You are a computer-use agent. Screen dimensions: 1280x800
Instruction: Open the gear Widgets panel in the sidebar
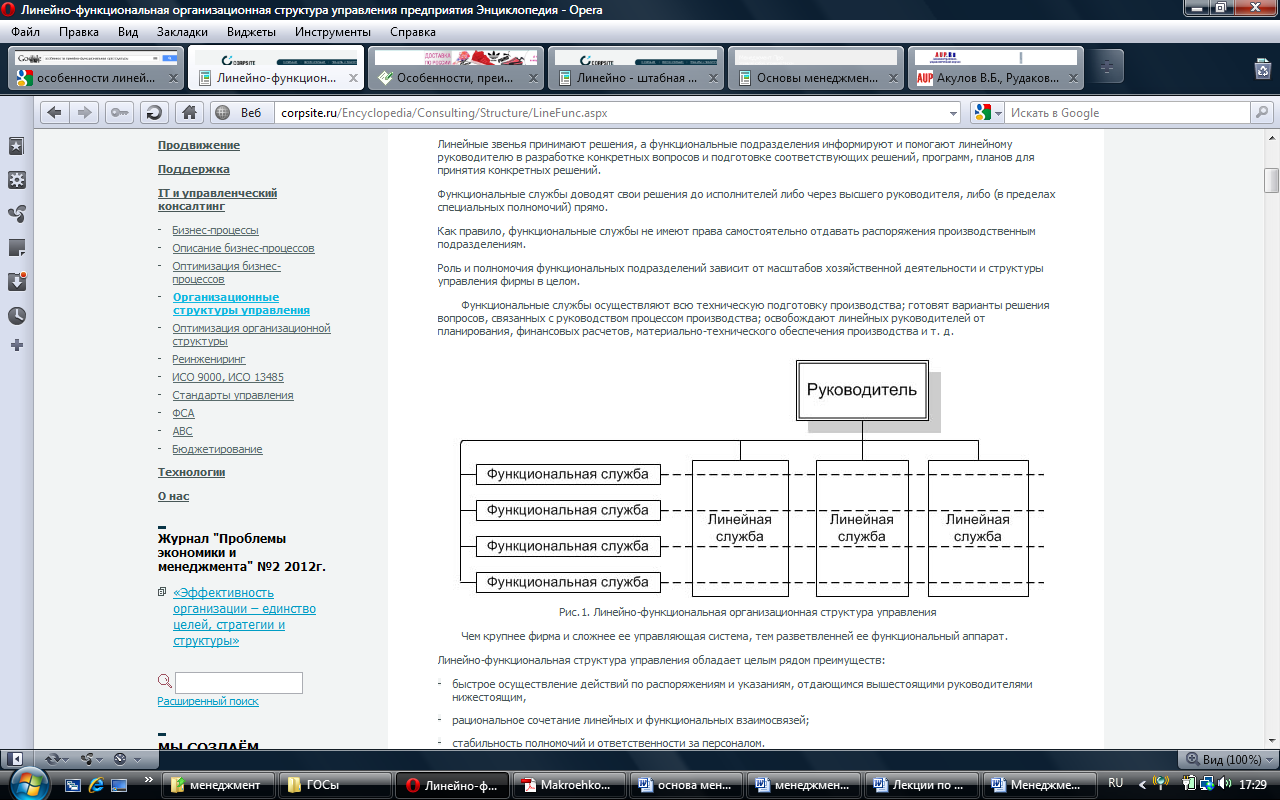point(17,180)
